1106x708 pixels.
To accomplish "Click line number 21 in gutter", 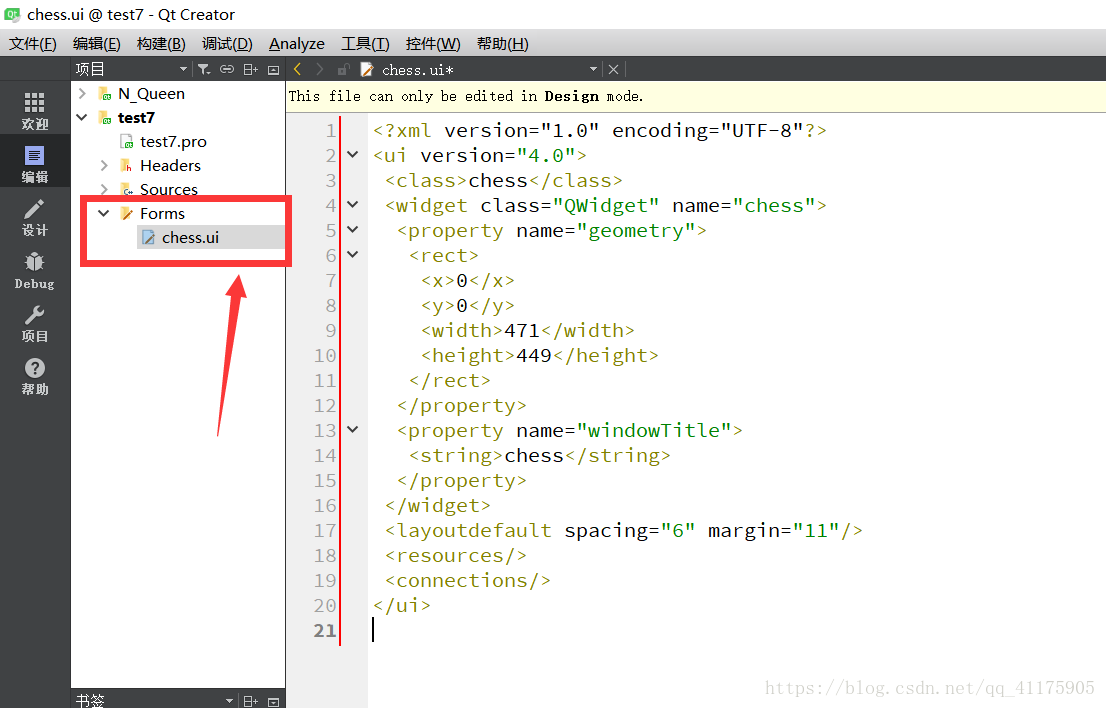I will (x=325, y=630).
